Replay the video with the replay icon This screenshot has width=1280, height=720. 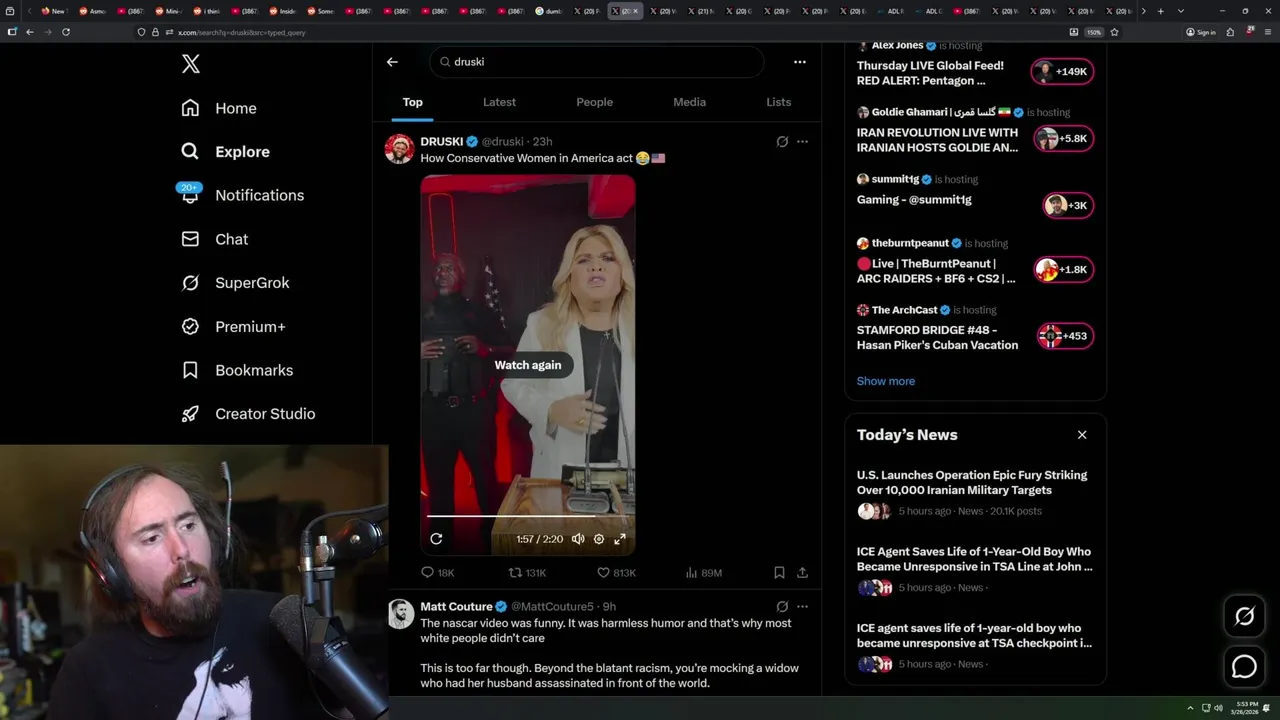pos(436,539)
